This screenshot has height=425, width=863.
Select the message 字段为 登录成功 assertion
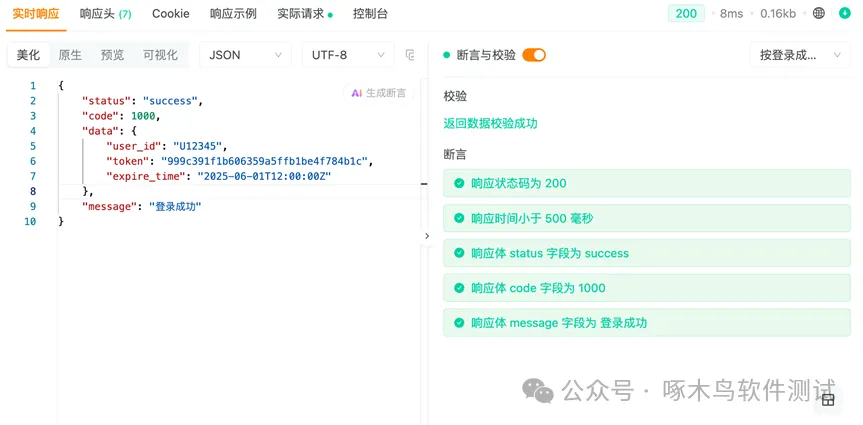647,323
